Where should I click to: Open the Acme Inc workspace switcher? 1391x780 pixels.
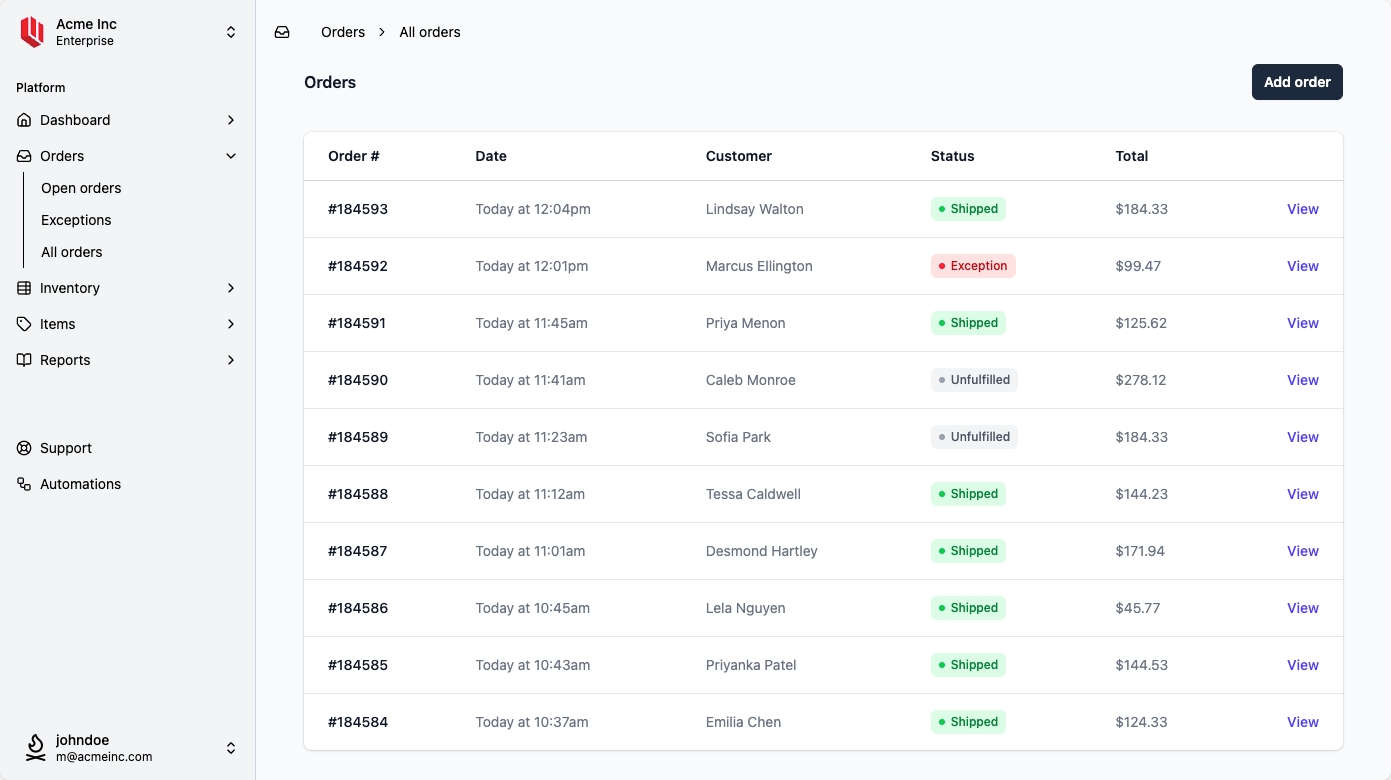tap(231, 32)
